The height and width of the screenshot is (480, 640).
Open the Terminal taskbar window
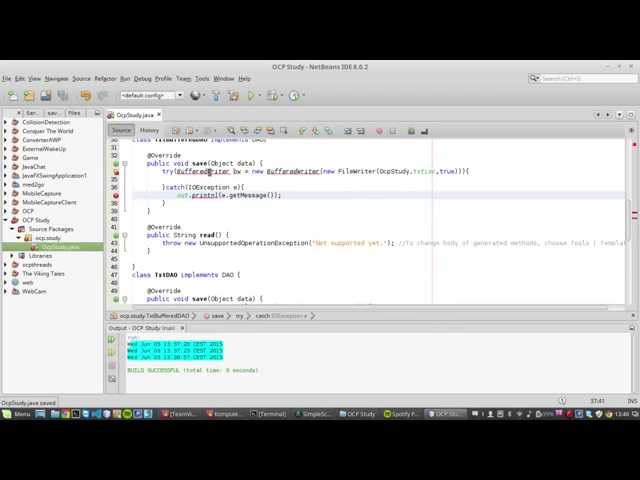pos(268,414)
